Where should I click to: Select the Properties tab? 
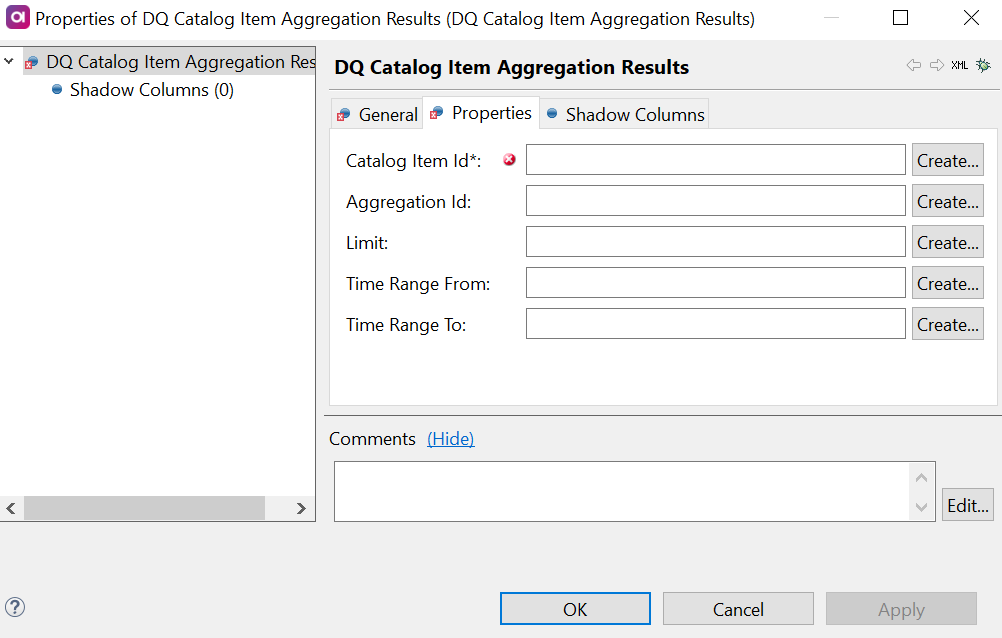[490, 113]
